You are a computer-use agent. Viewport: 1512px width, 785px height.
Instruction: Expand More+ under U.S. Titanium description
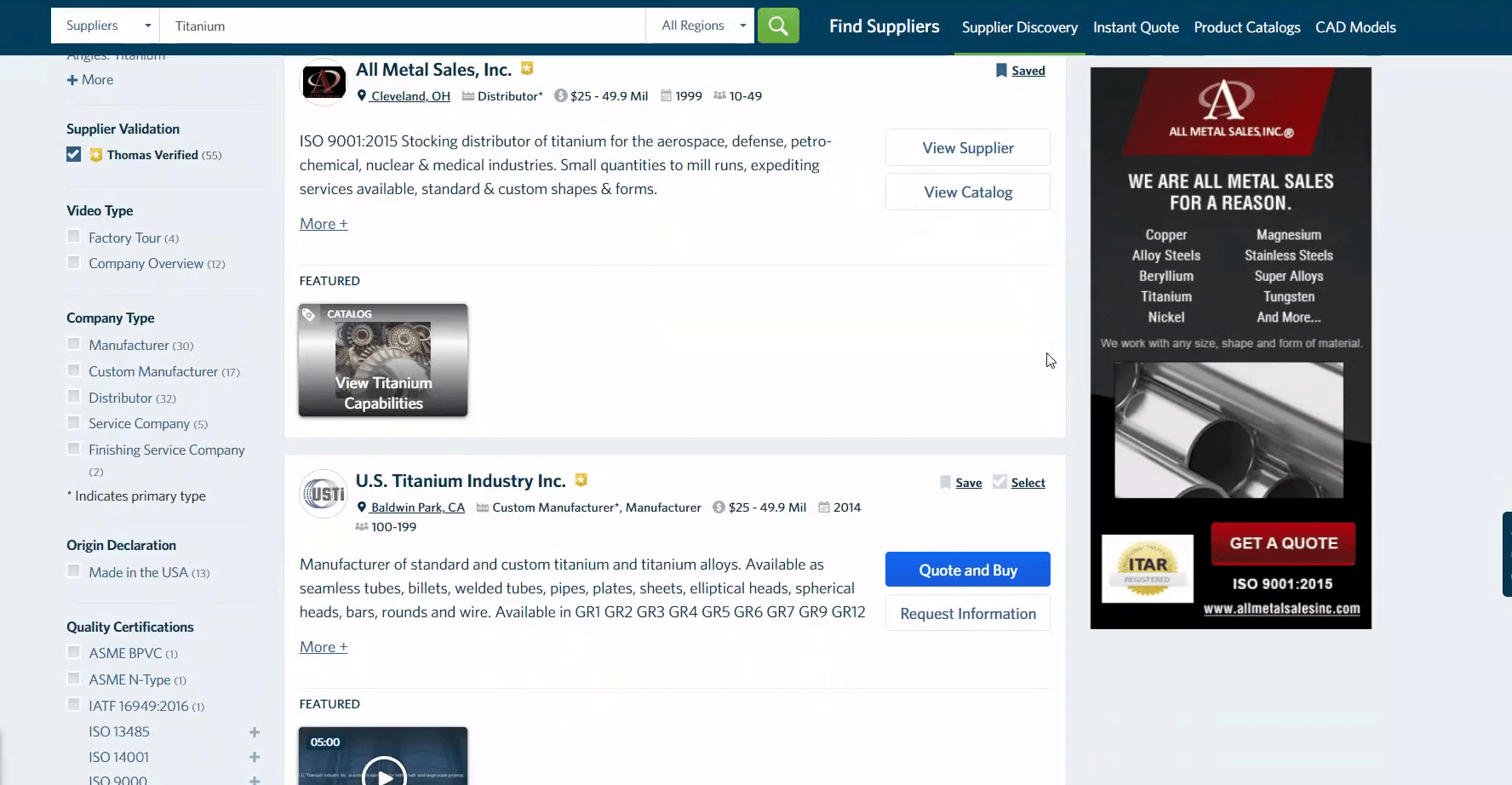point(324,647)
